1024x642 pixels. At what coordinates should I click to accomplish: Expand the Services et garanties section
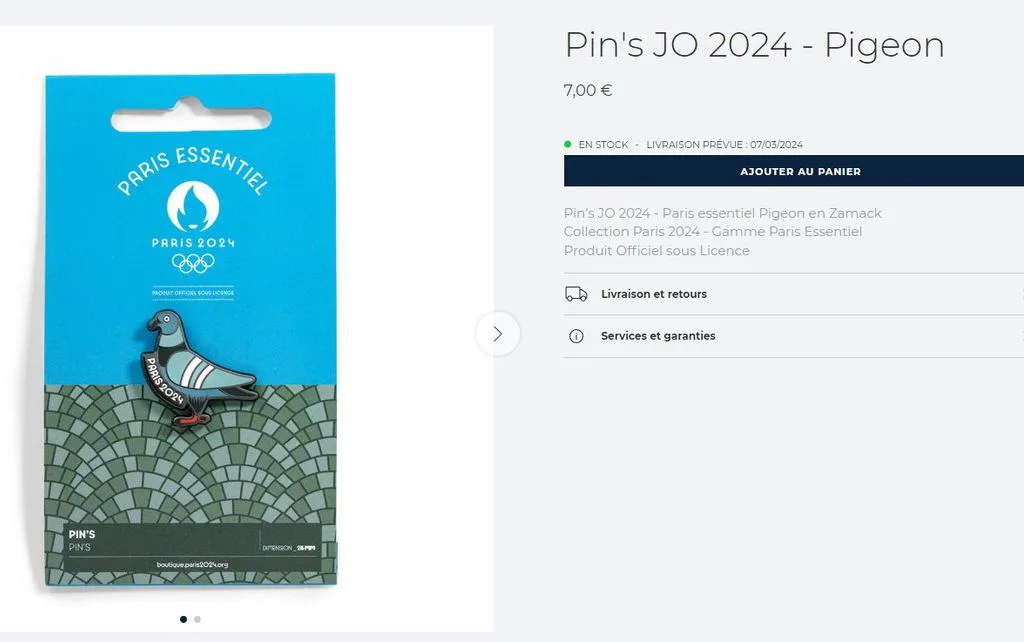[793, 336]
